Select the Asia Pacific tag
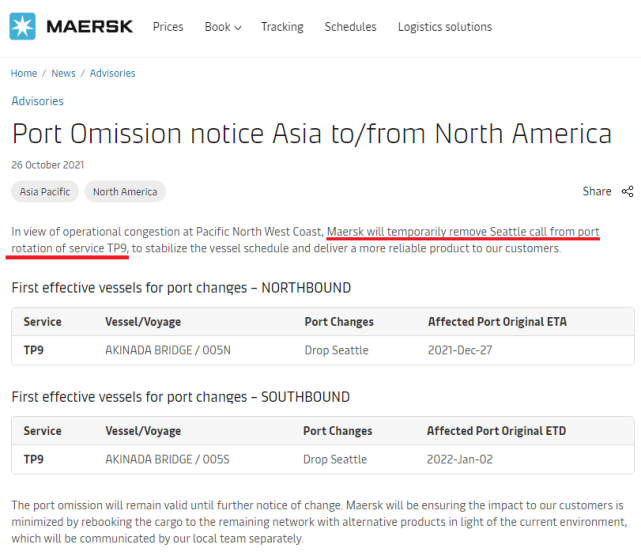The height and width of the screenshot is (552, 641). [45, 191]
